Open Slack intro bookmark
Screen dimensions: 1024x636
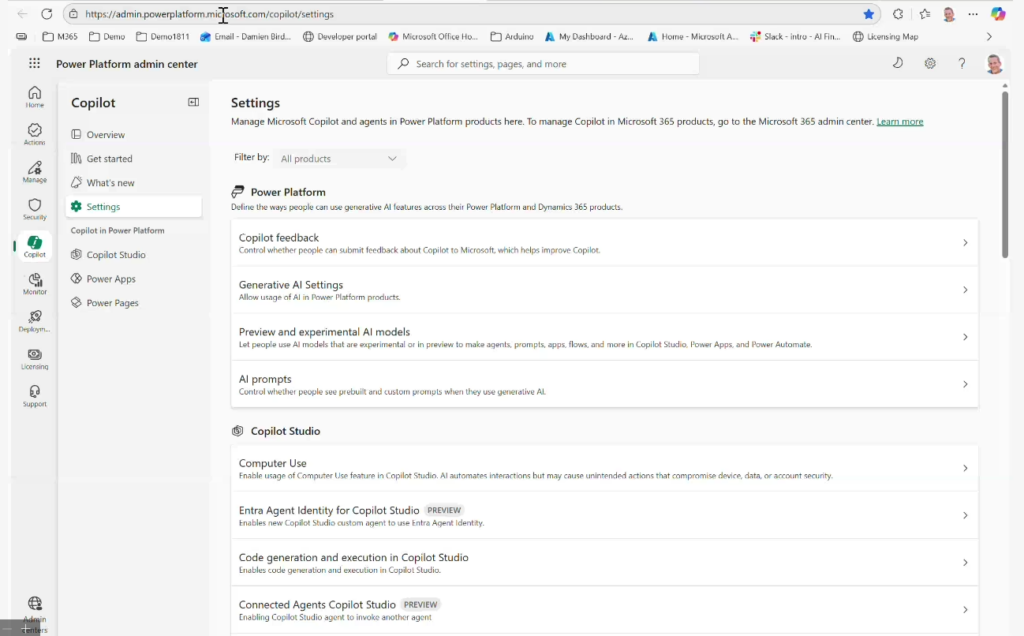[795, 37]
